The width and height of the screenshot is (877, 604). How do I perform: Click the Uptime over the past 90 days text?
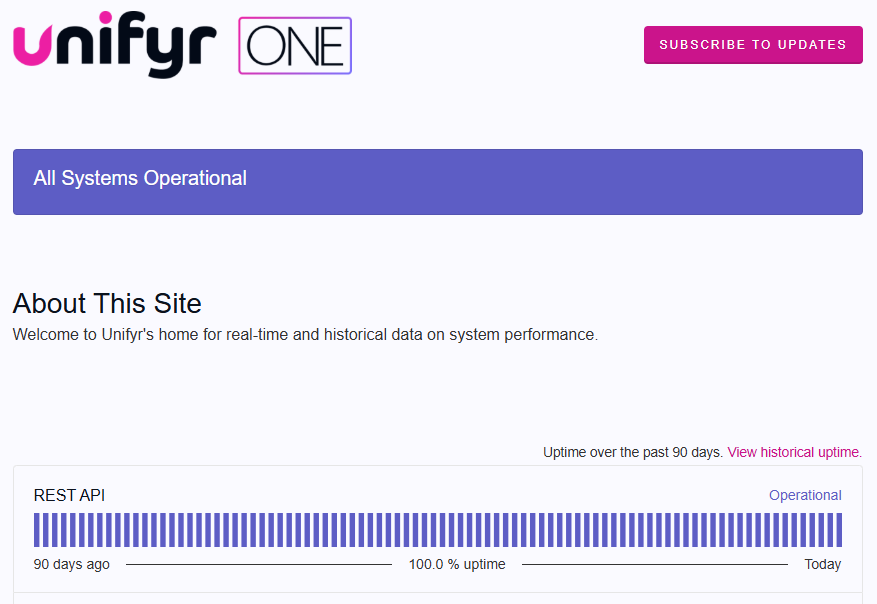[x=633, y=452]
